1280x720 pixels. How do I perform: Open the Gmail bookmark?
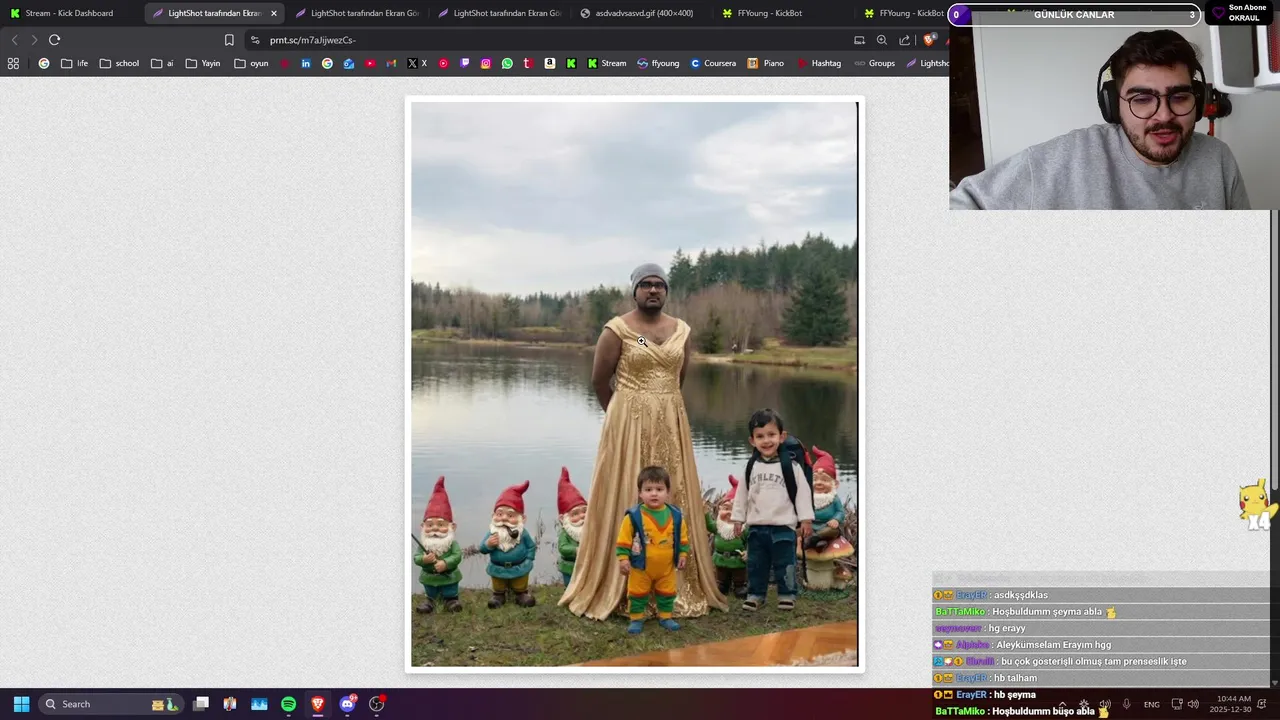point(391,63)
